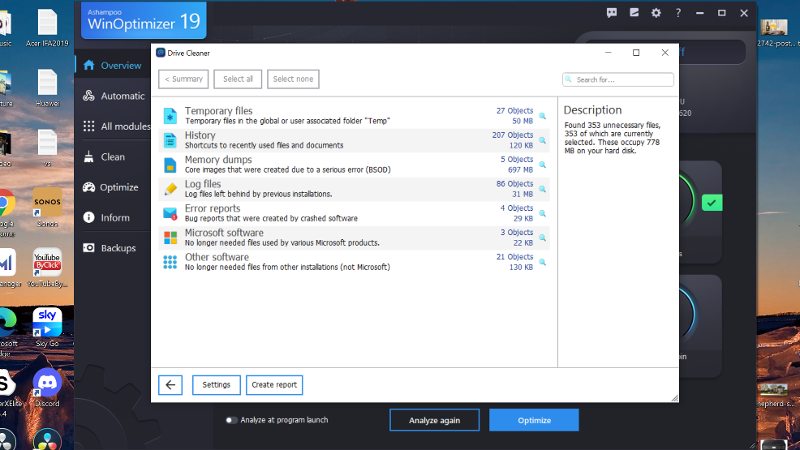
Task: Click the 207 Objects count for History
Action: click(512, 135)
